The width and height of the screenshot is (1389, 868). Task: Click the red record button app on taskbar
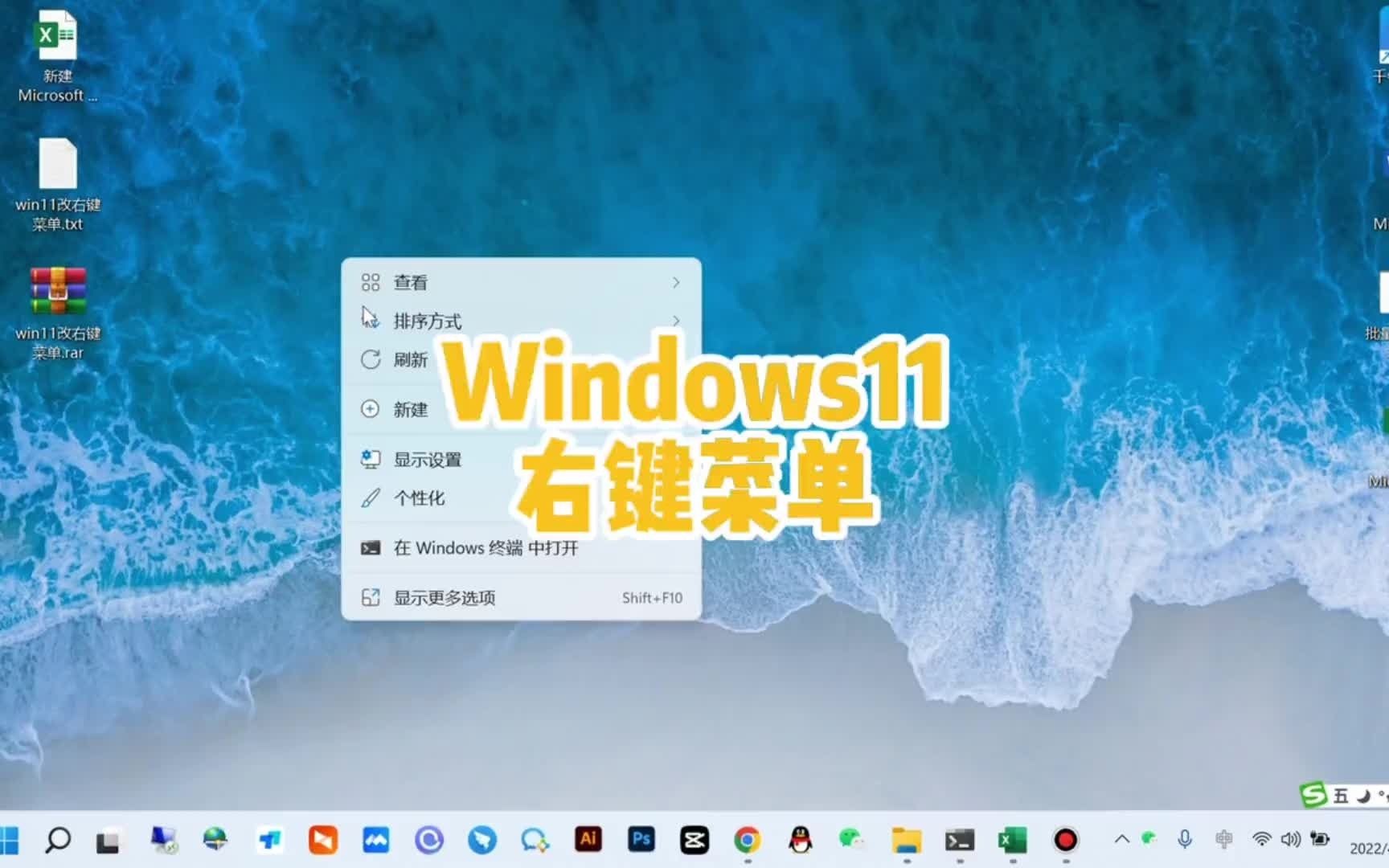point(1066,841)
